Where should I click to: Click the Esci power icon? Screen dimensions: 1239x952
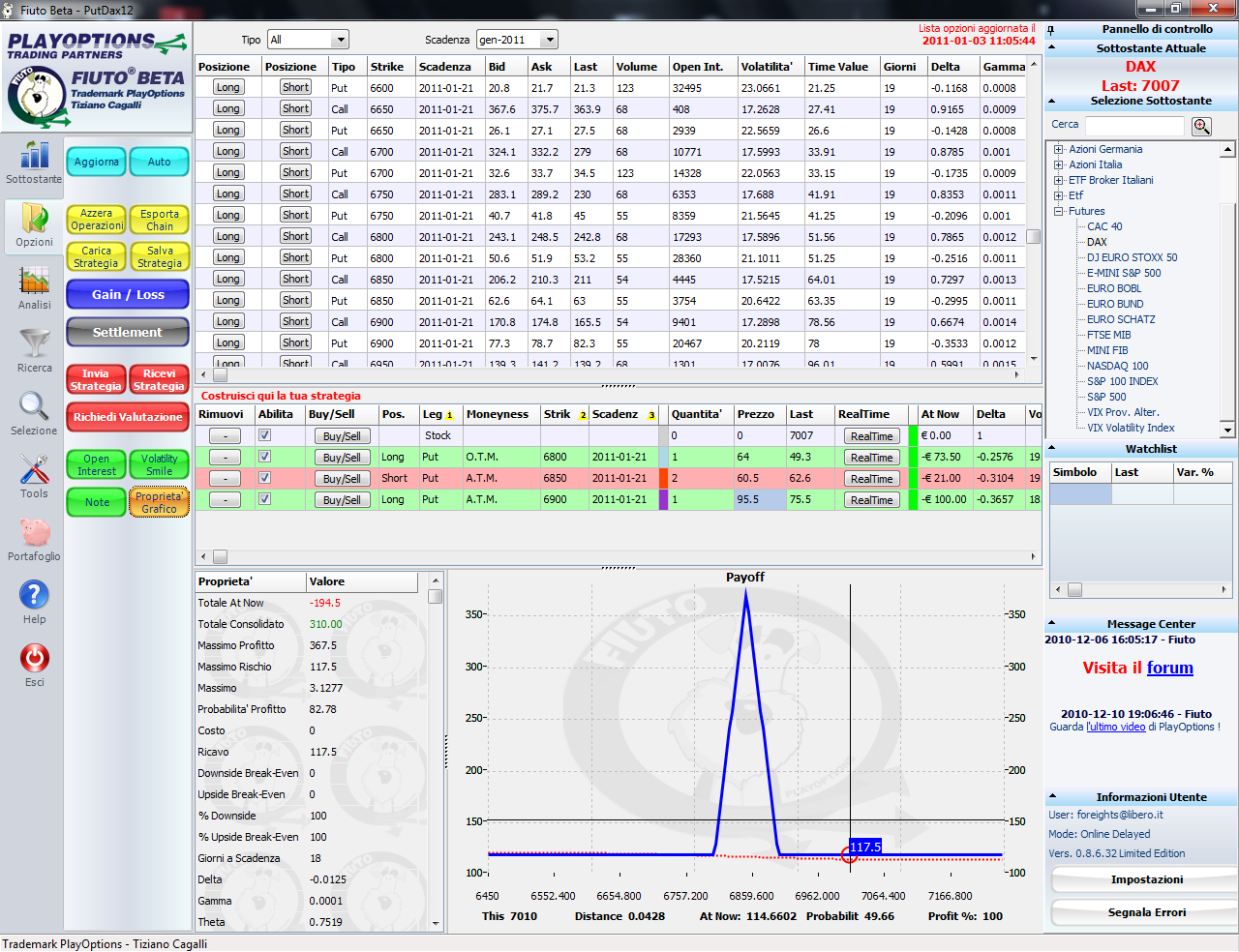[x=34, y=658]
